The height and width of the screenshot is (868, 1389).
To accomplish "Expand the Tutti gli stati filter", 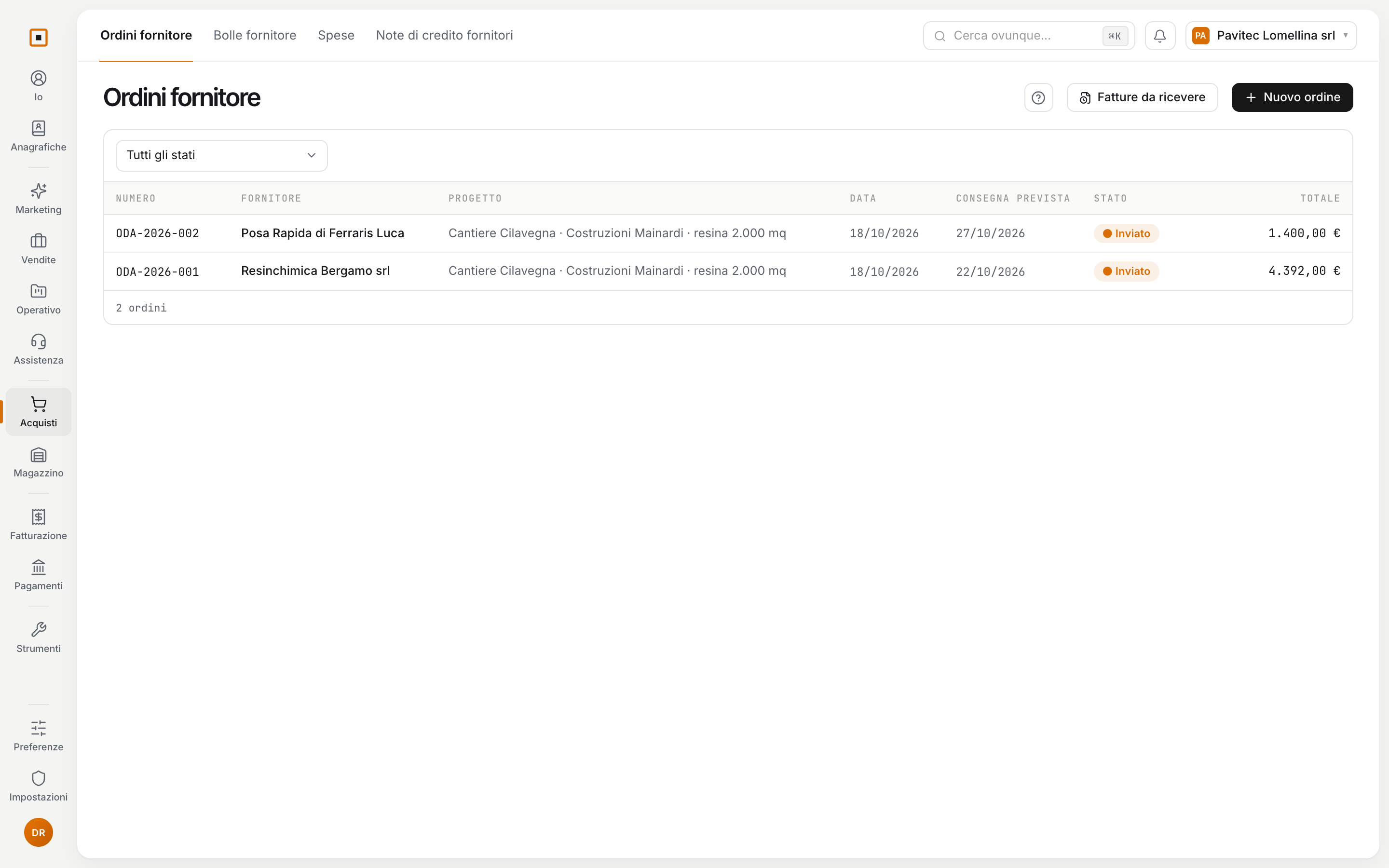I will point(221,156).
